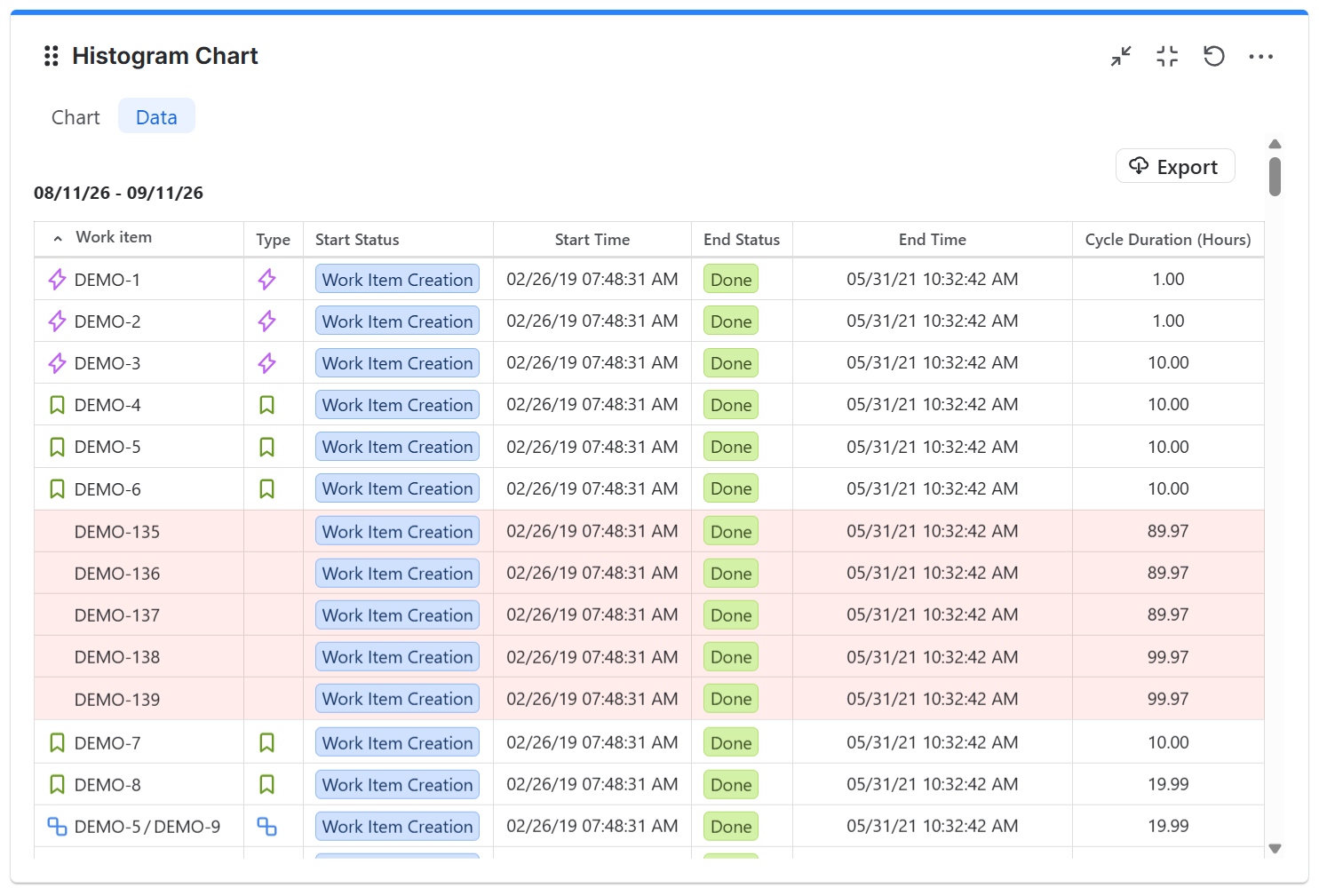This screenshot has width=1319, height=896.
Task: Click the vertical scrollbar thumb
Action: 1275,177
